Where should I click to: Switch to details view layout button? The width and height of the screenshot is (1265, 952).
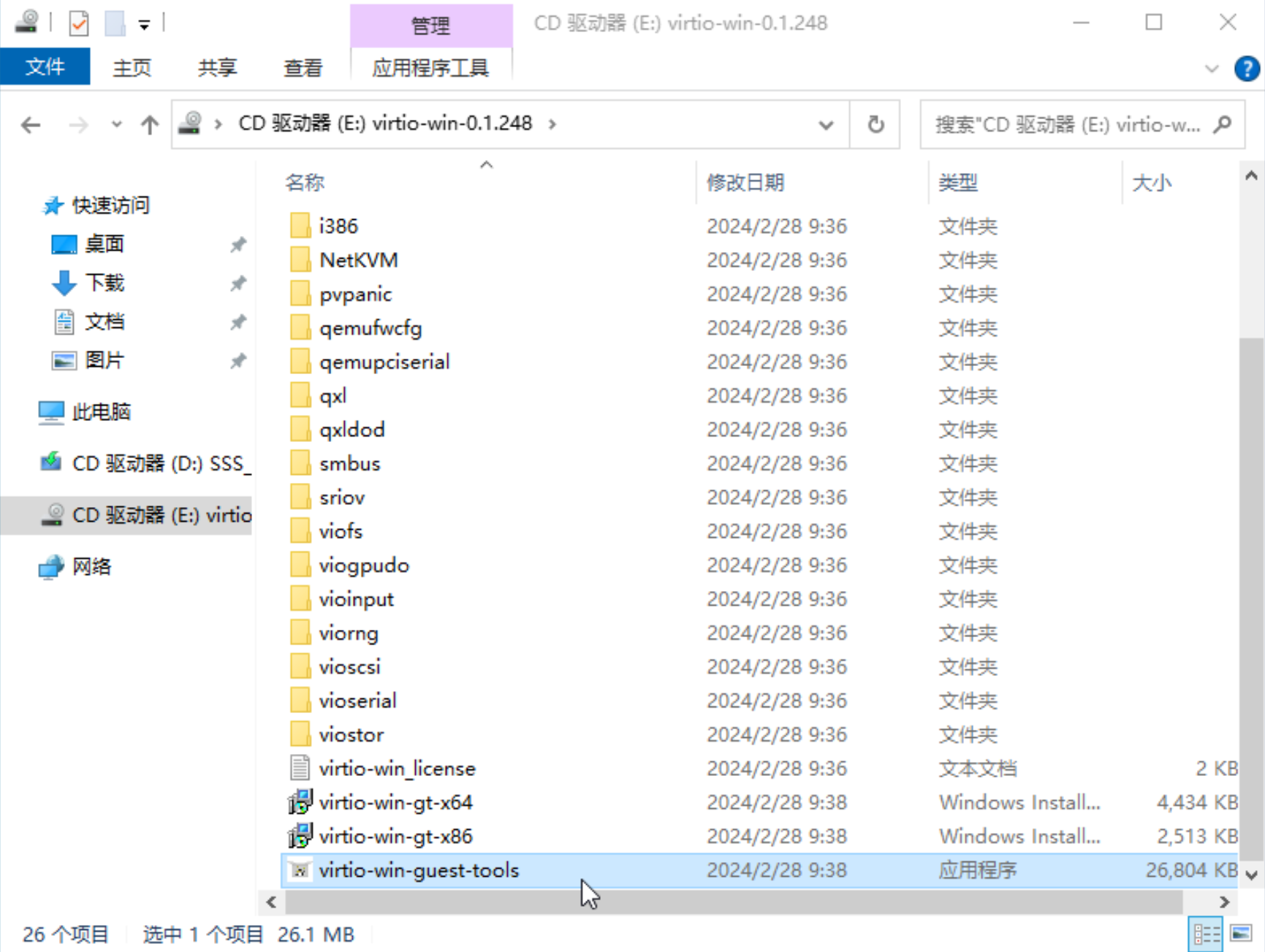click(1207, 934)
